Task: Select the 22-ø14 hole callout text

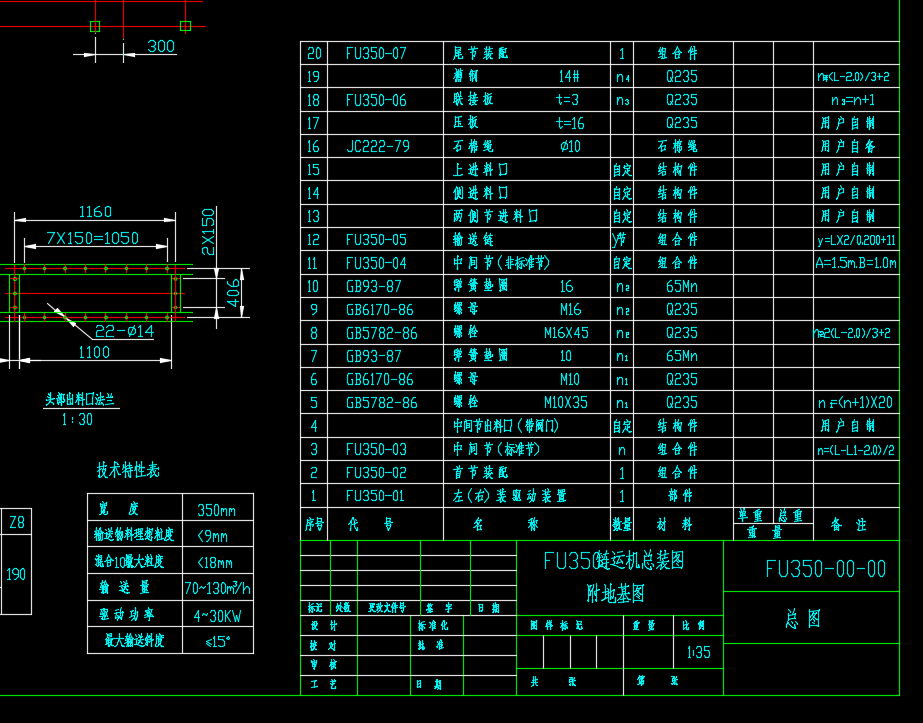Action: coord(124,331)
